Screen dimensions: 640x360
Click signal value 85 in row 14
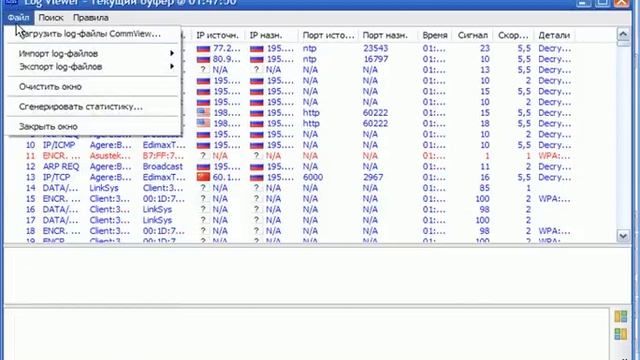click(484, 188)
